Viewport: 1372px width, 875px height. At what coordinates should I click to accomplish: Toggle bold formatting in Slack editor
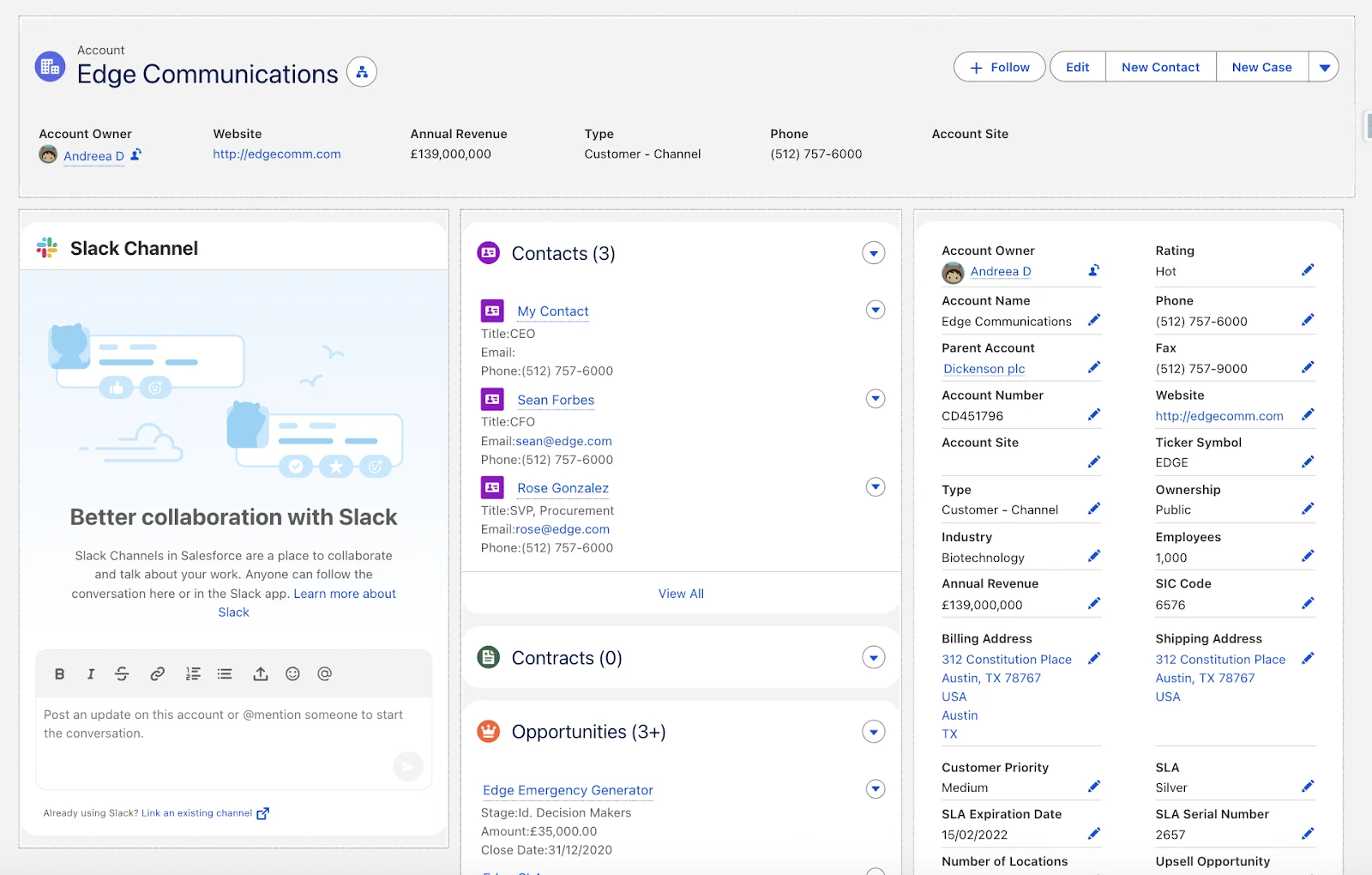click(x=59, y=674)
